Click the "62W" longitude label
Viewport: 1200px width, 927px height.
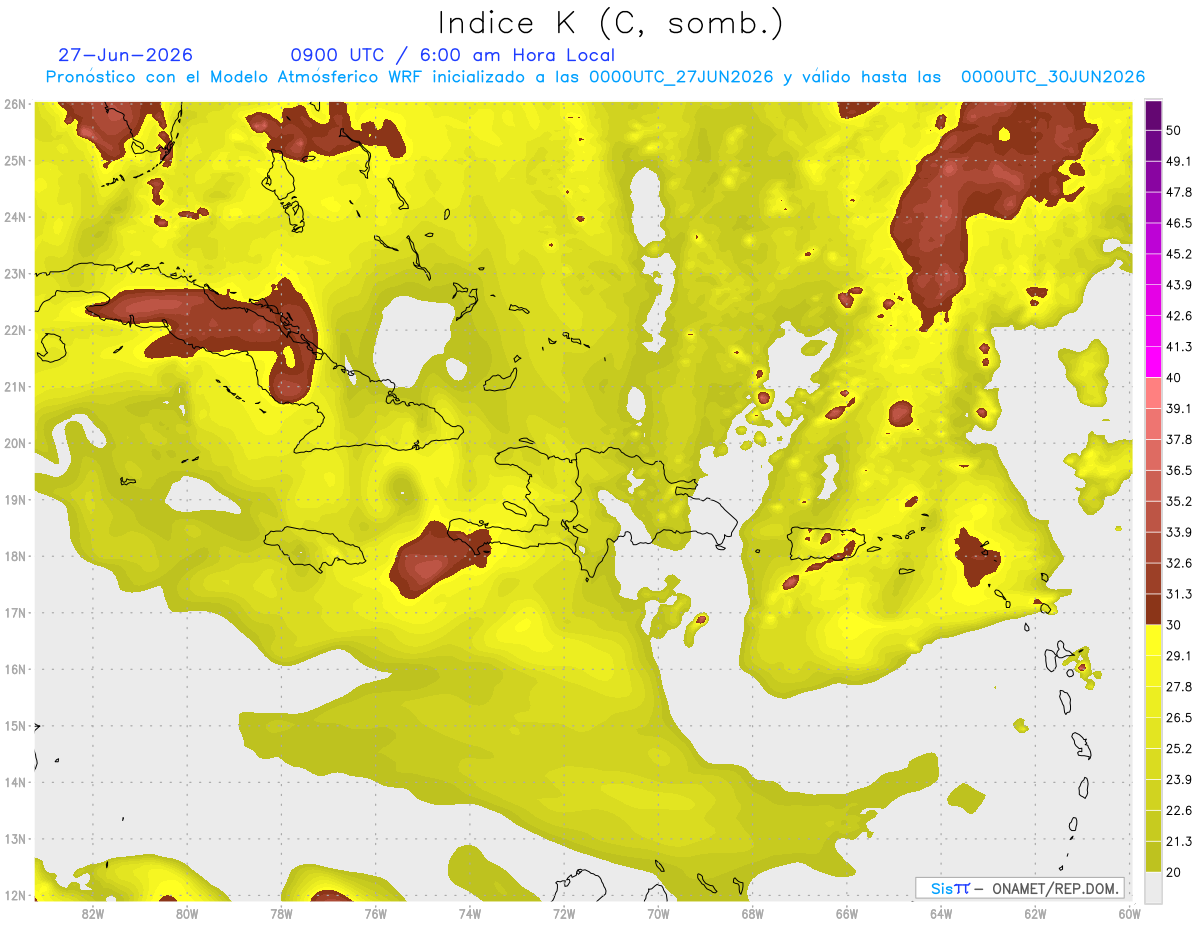(1035, 914)
